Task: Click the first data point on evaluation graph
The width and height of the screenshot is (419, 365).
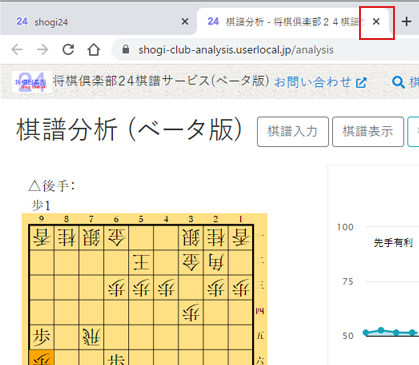Action: pyautogui.click(x=366, y=332)
